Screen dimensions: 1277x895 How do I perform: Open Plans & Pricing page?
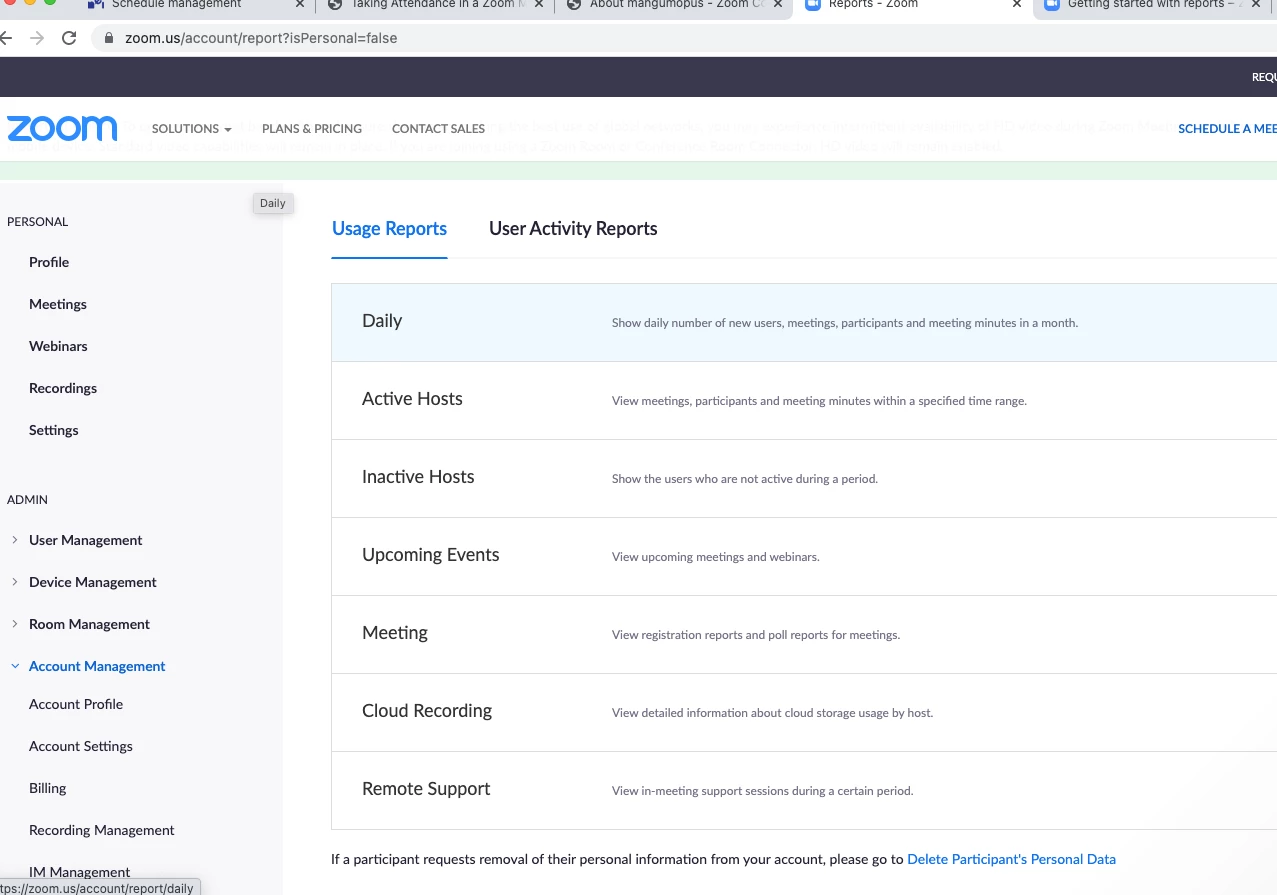(x=312, y=128)
